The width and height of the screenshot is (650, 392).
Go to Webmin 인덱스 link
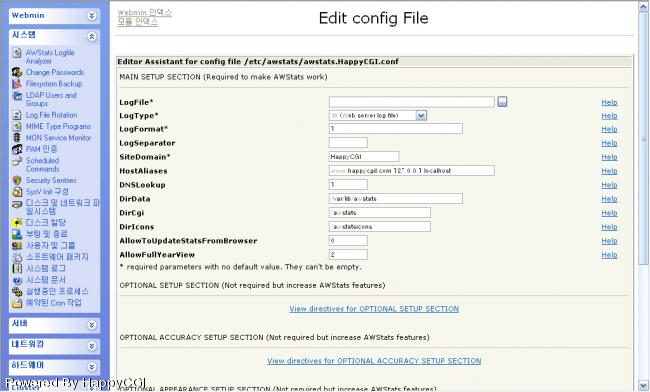click(144, 13)
